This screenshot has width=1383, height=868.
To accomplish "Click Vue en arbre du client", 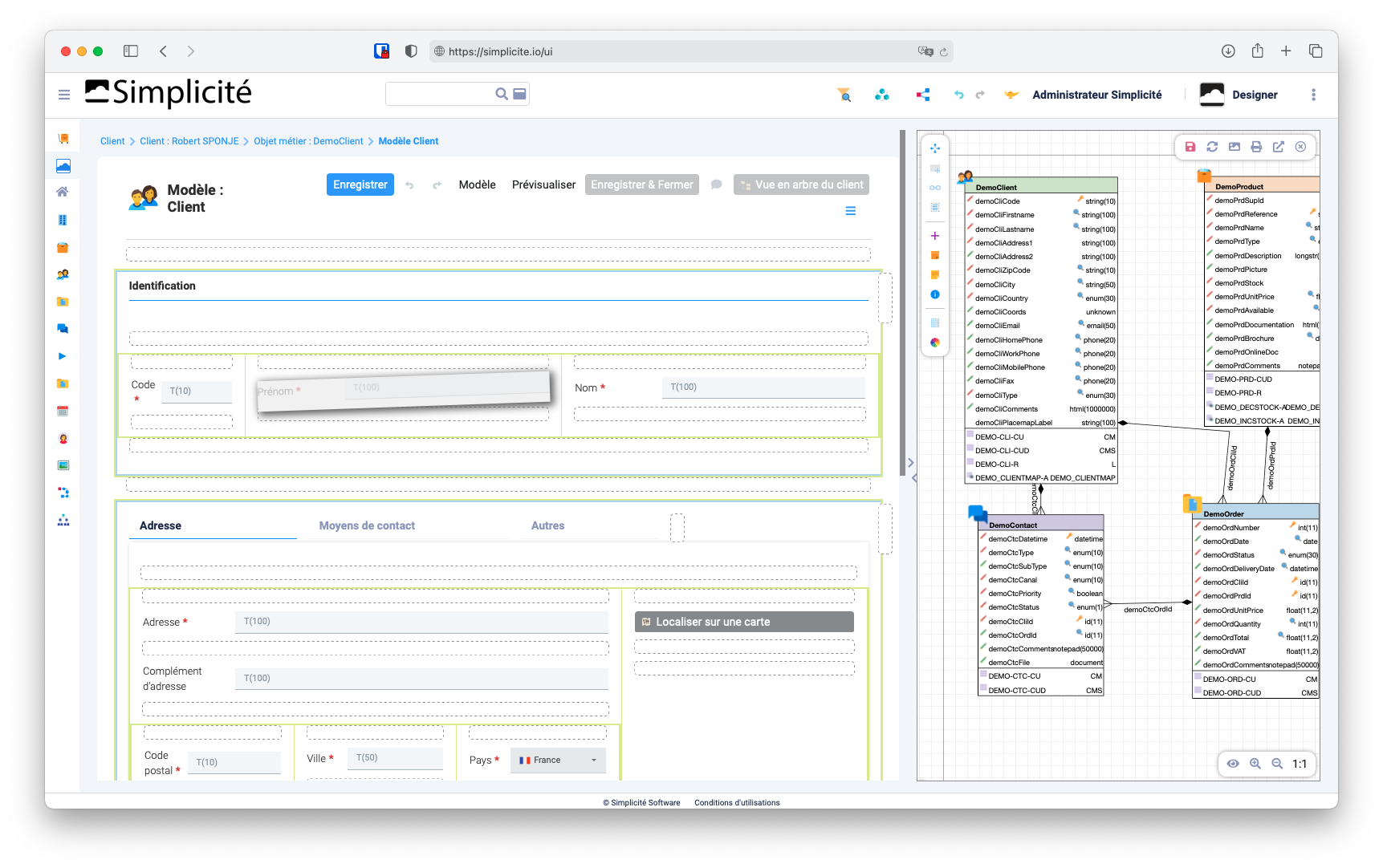I will 801,185.
